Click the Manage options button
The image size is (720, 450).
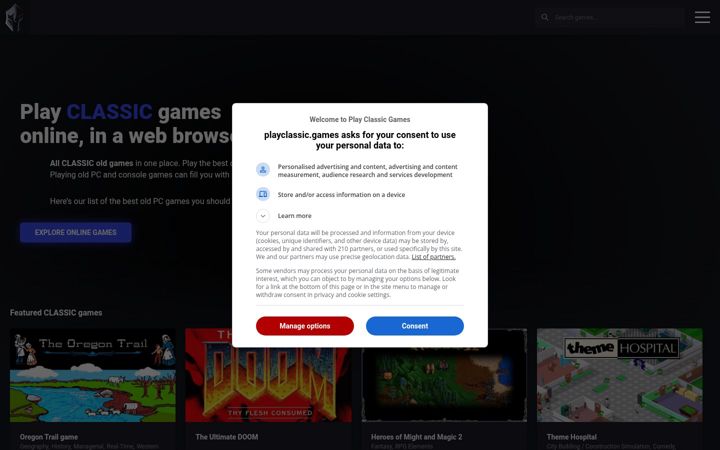(305, 326)
